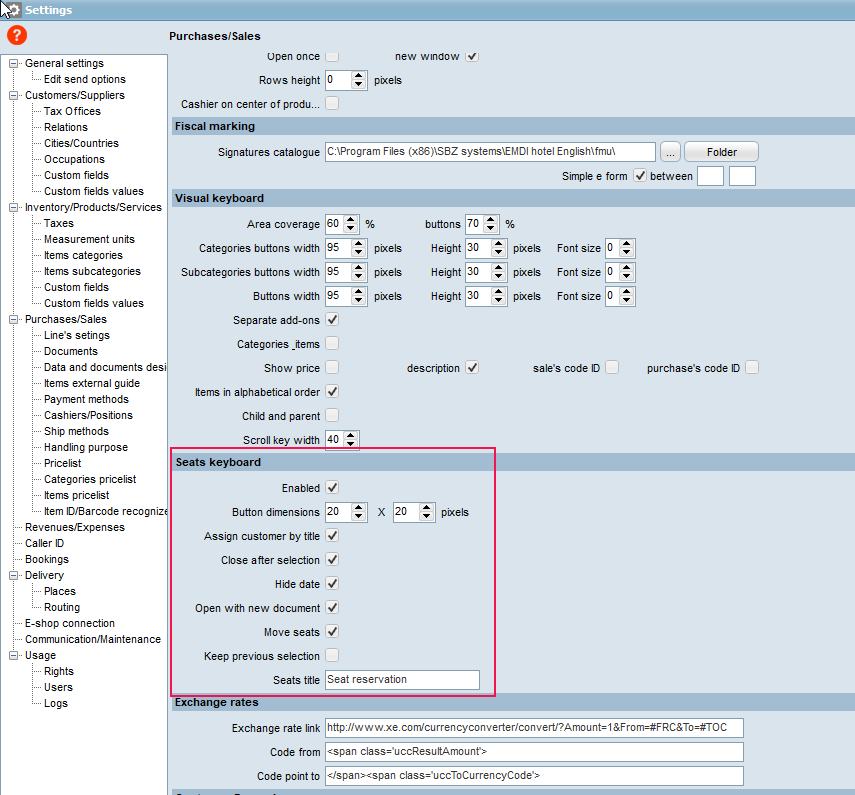Viewport: 855px width, 795px height.
Task: Enable Show price checkbox
Action: click(332, 368)
